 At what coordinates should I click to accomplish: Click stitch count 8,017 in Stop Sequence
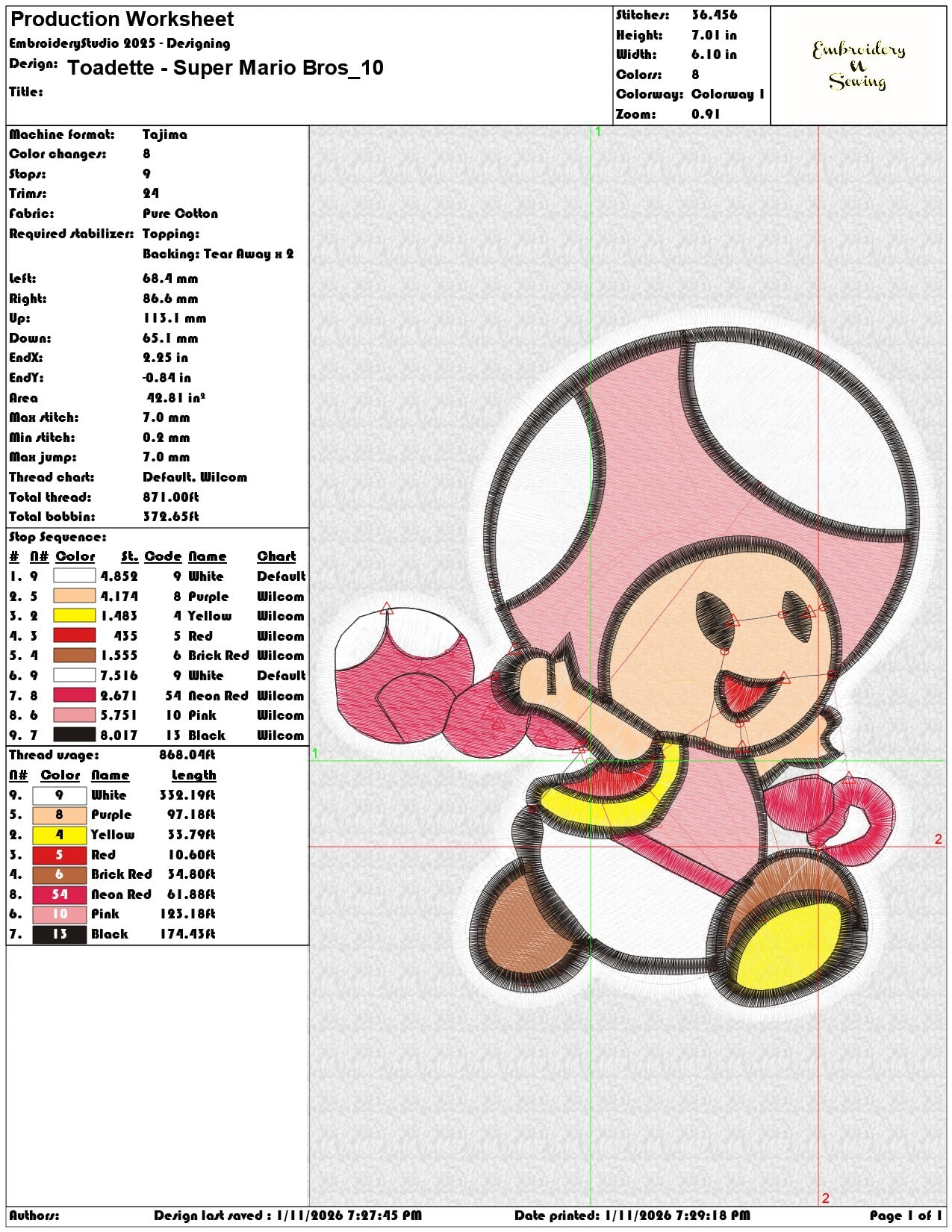(x=119, y=735)
